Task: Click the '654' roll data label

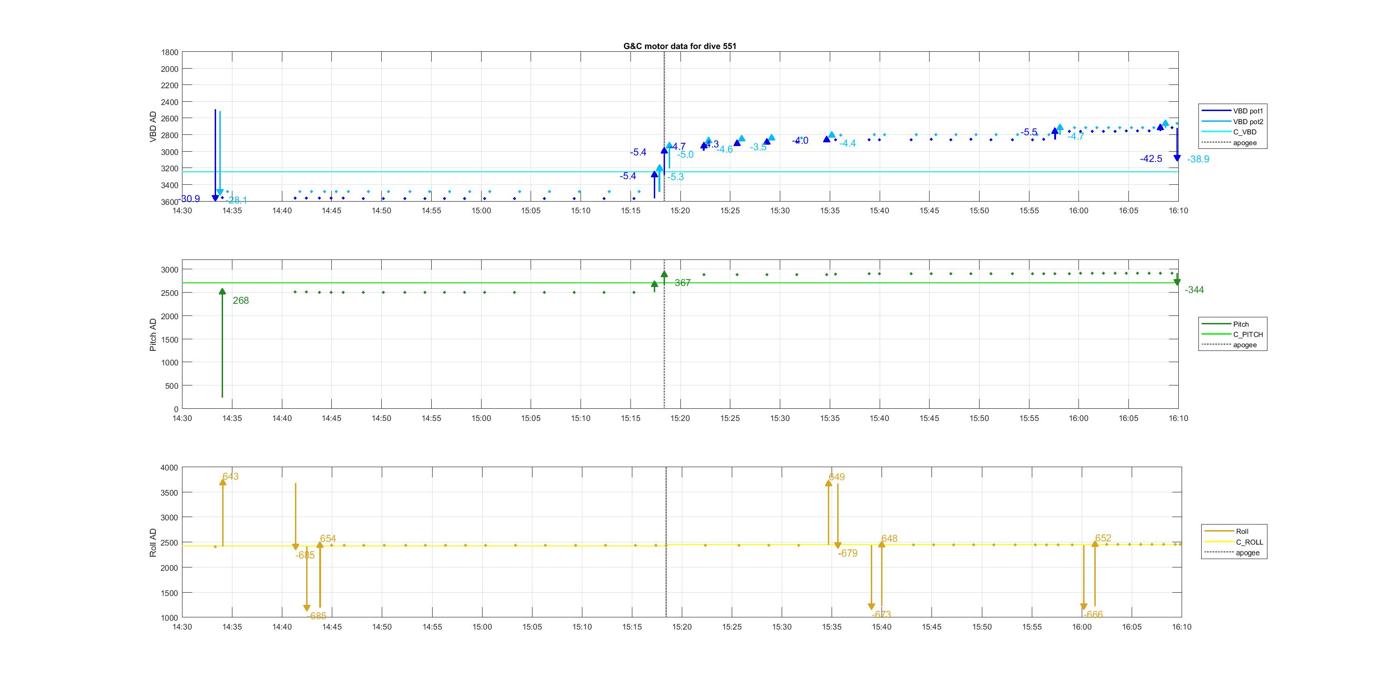Action: (x=328, y=539)
